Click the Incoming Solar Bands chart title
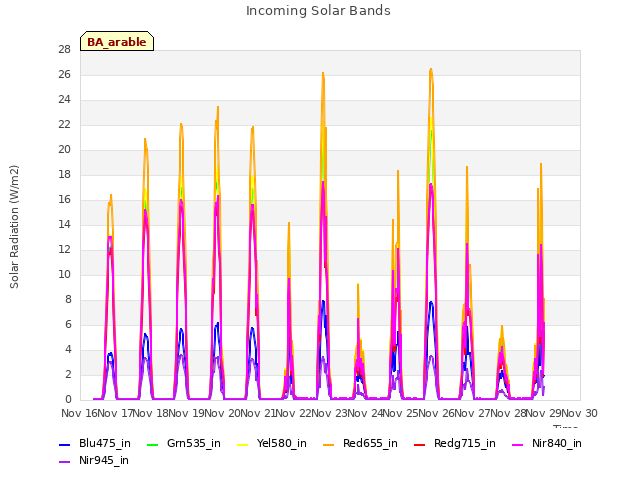This screenshot has width=640, height=480. pos(318,11)
